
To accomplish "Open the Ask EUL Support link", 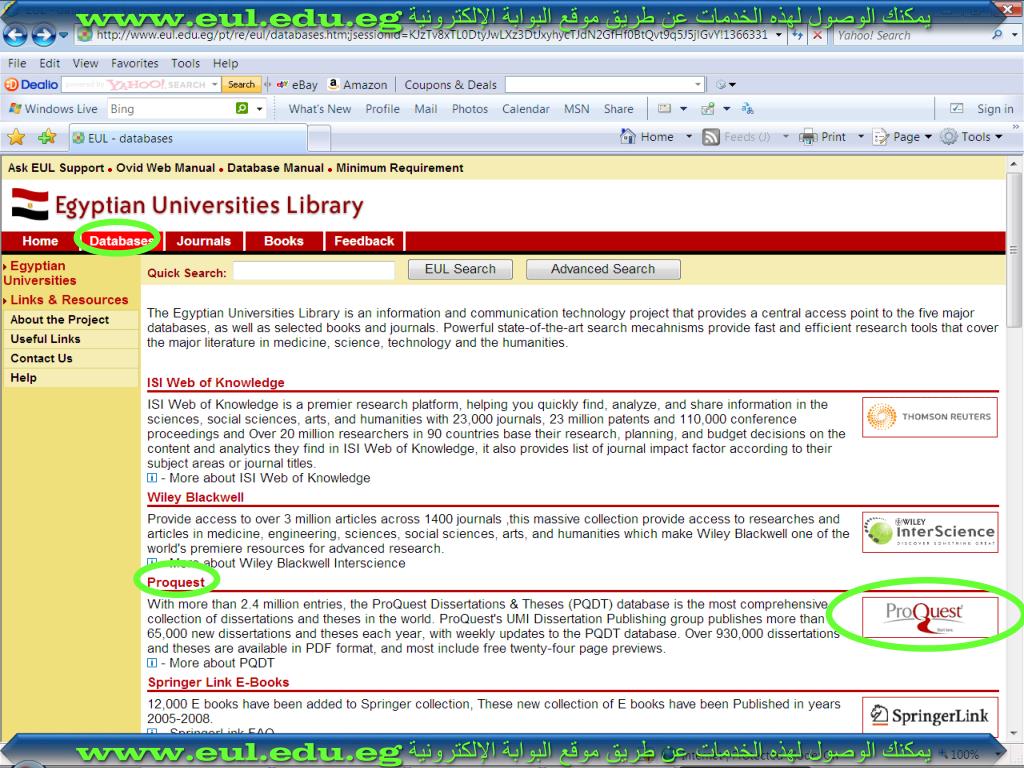I will 56,168.
